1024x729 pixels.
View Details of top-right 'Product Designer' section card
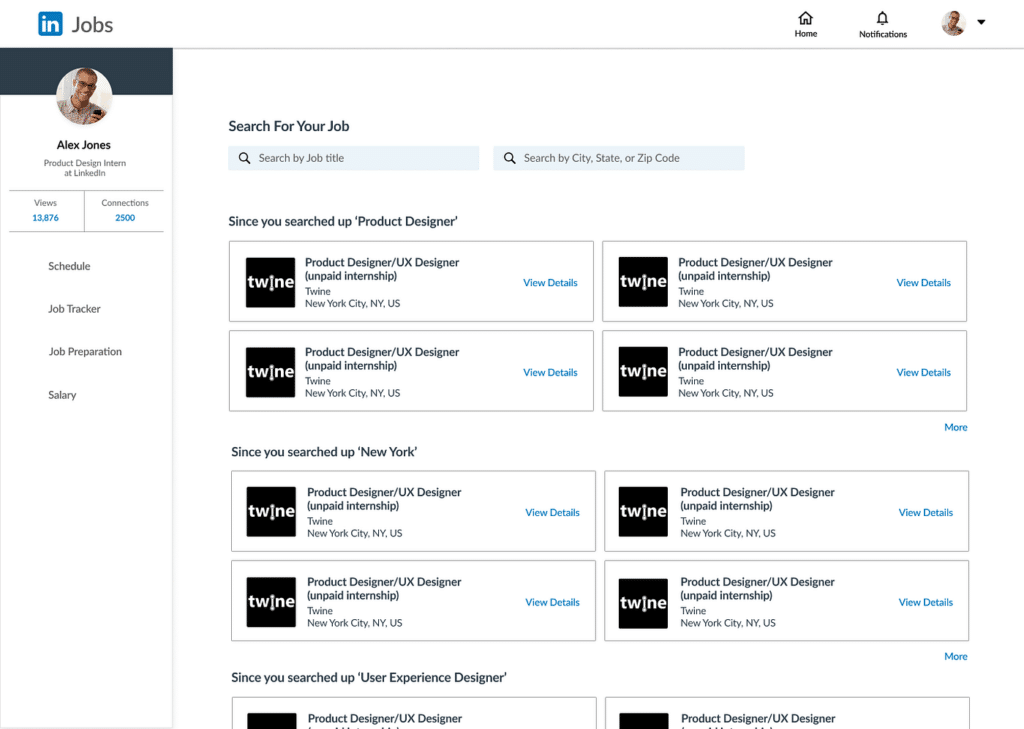(923, 283)
